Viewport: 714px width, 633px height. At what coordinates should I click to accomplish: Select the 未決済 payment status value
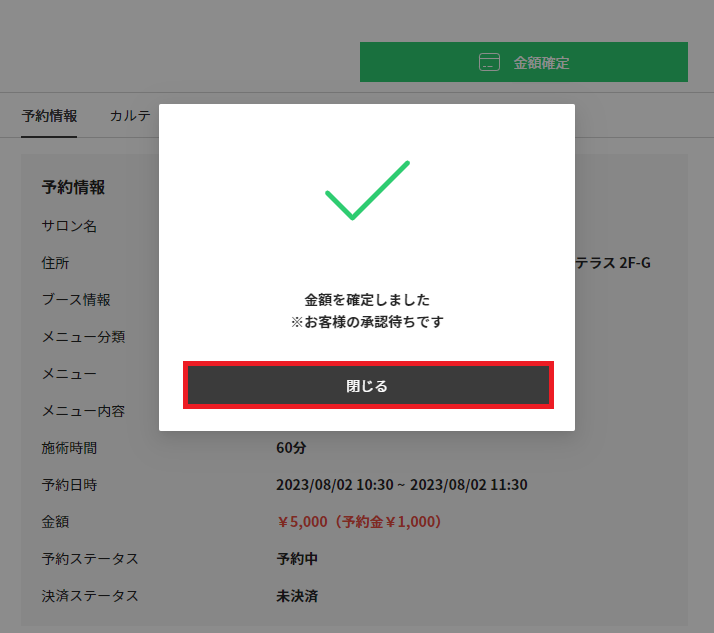(x=297, y=596)
